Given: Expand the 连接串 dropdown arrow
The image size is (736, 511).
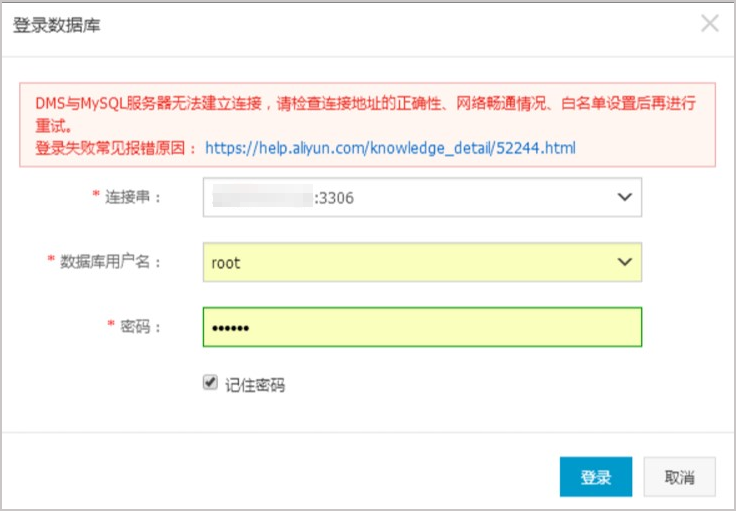Looking at the screenshot, I should pyautogui.click(x=624, y=197).
